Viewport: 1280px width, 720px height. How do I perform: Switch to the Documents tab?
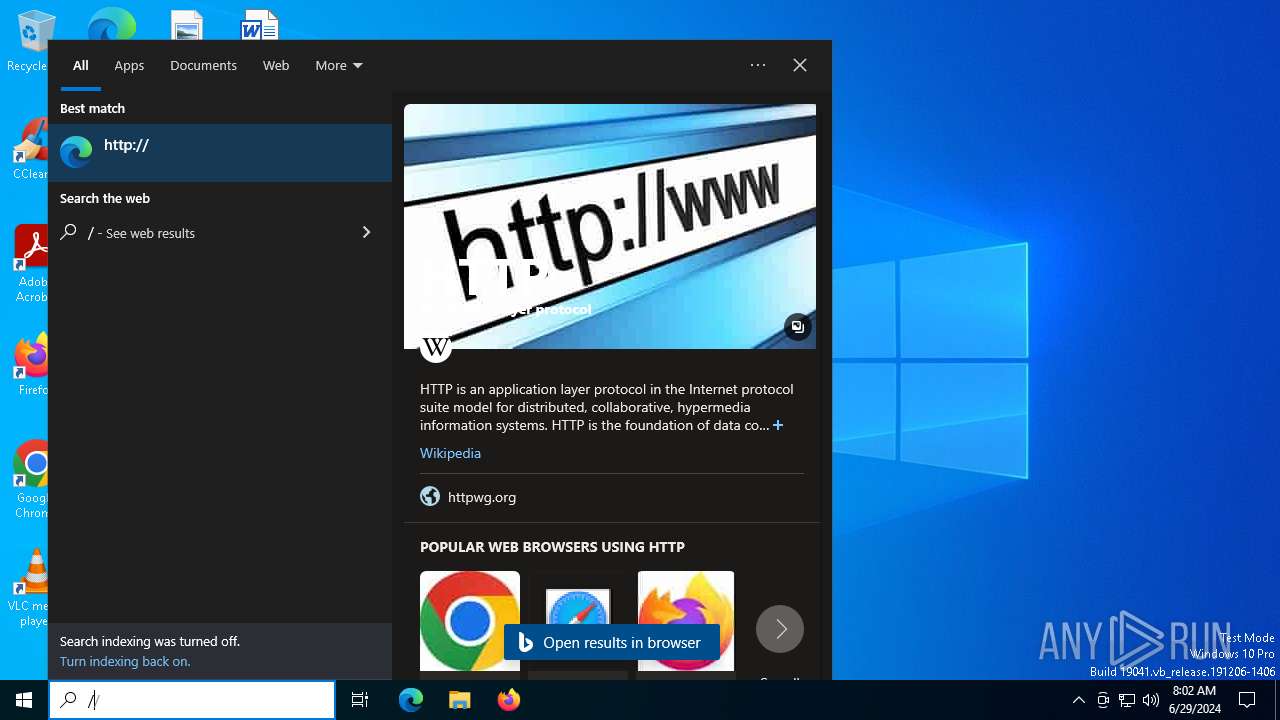203,65
